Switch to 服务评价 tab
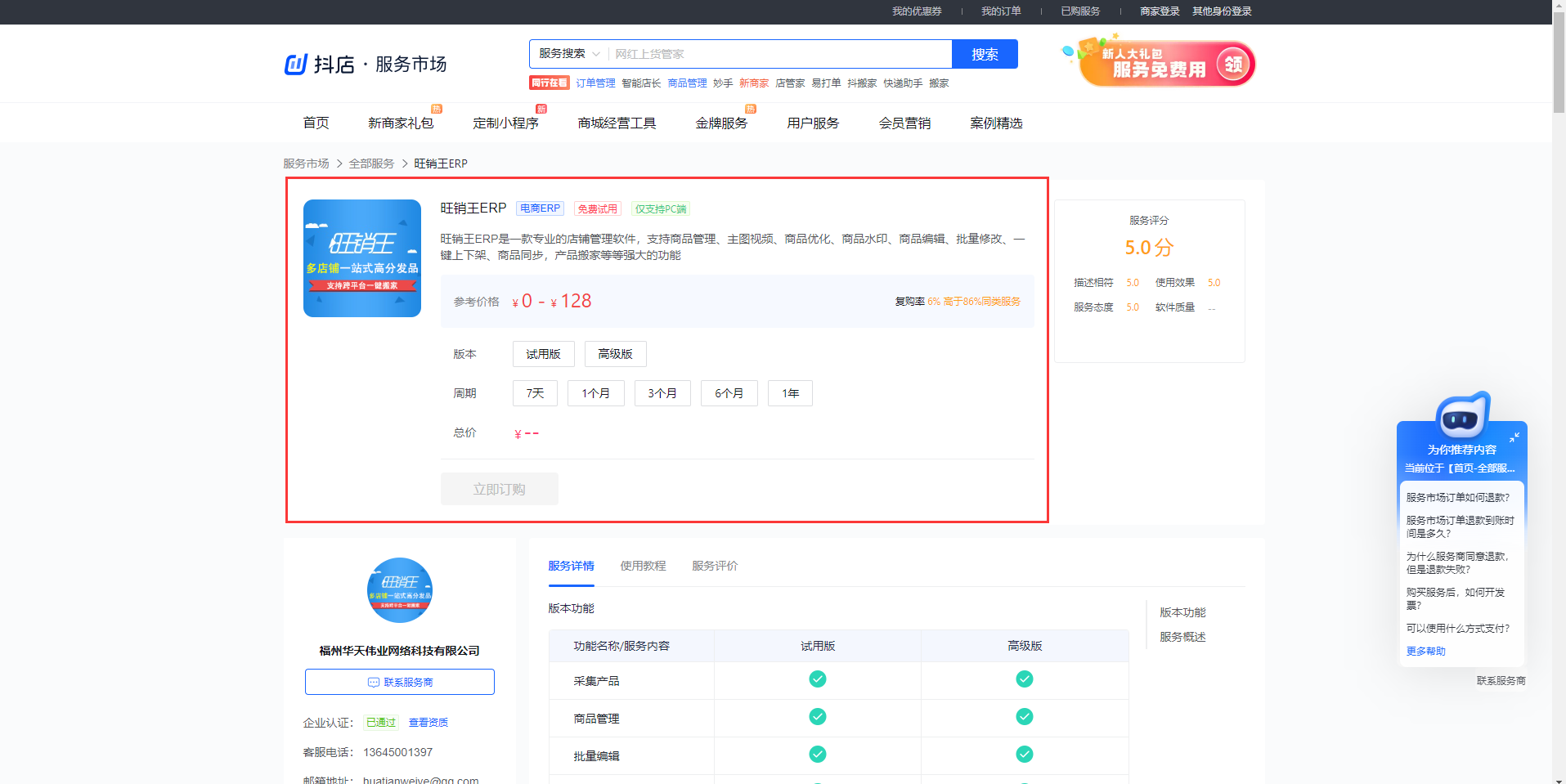This screenshot has width=1566, height=784. click(715, 566)
